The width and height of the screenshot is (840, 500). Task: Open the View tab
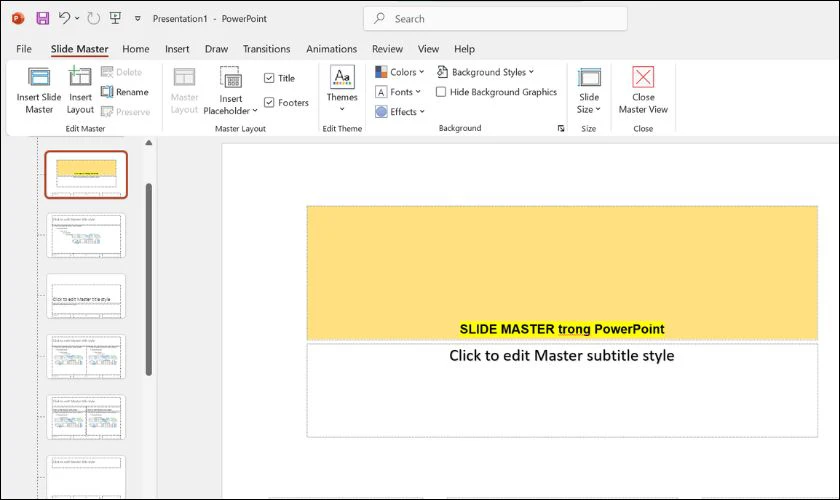pos(428,49)
